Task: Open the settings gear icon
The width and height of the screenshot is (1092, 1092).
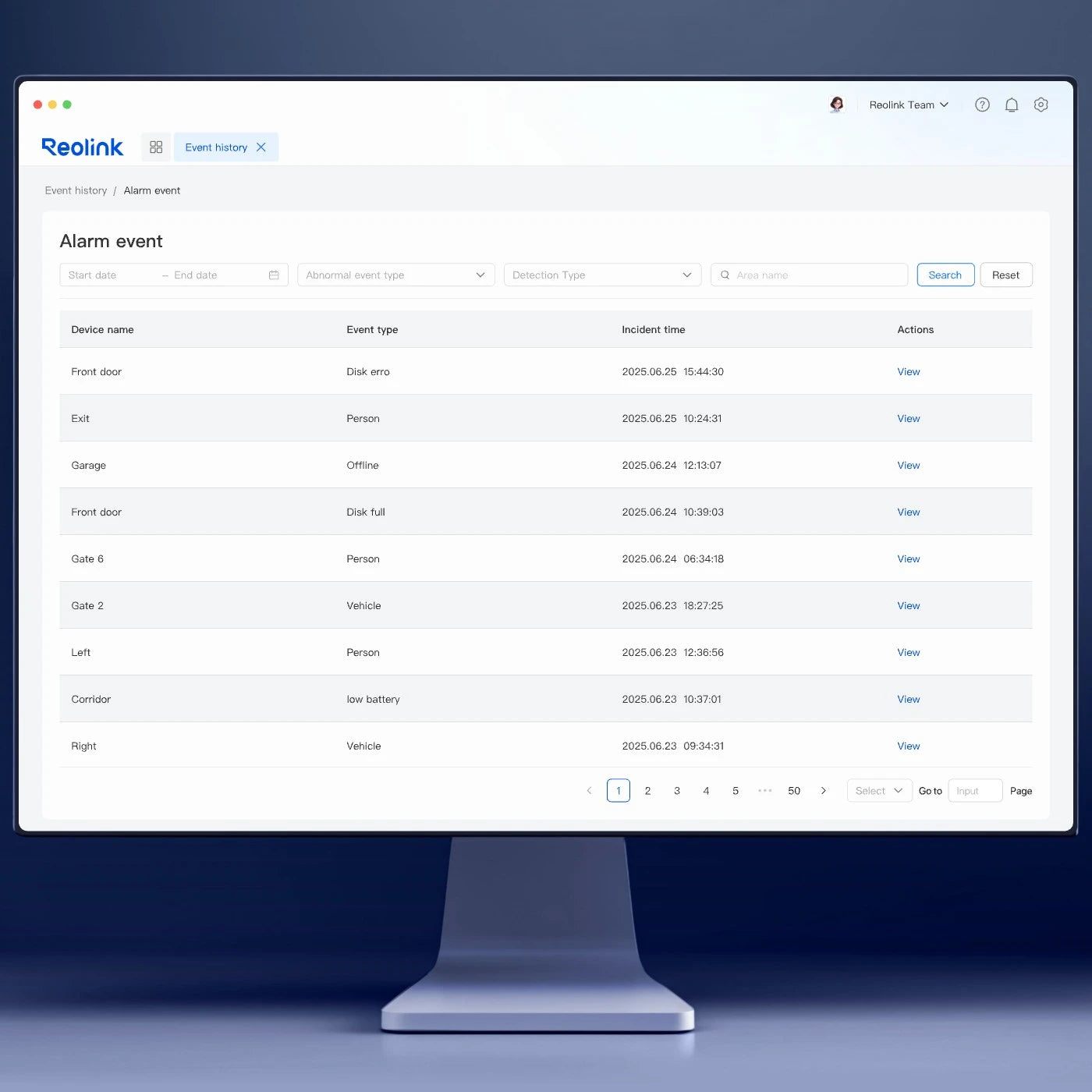Action: [x=1041, y=105]
